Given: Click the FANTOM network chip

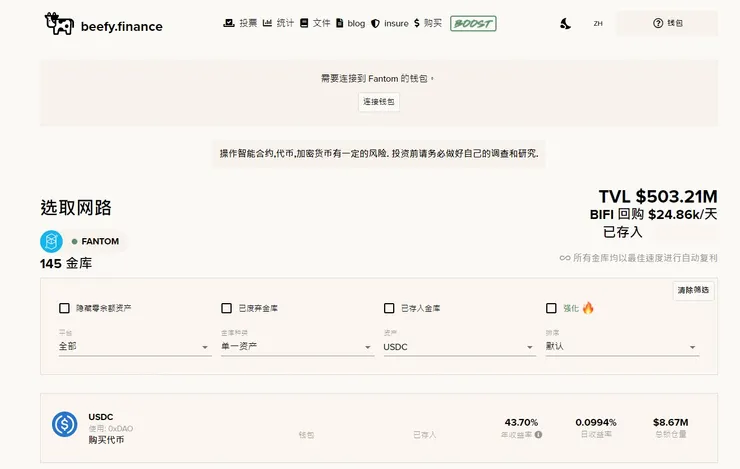Looking at the screenshot, I should point(95,242).
